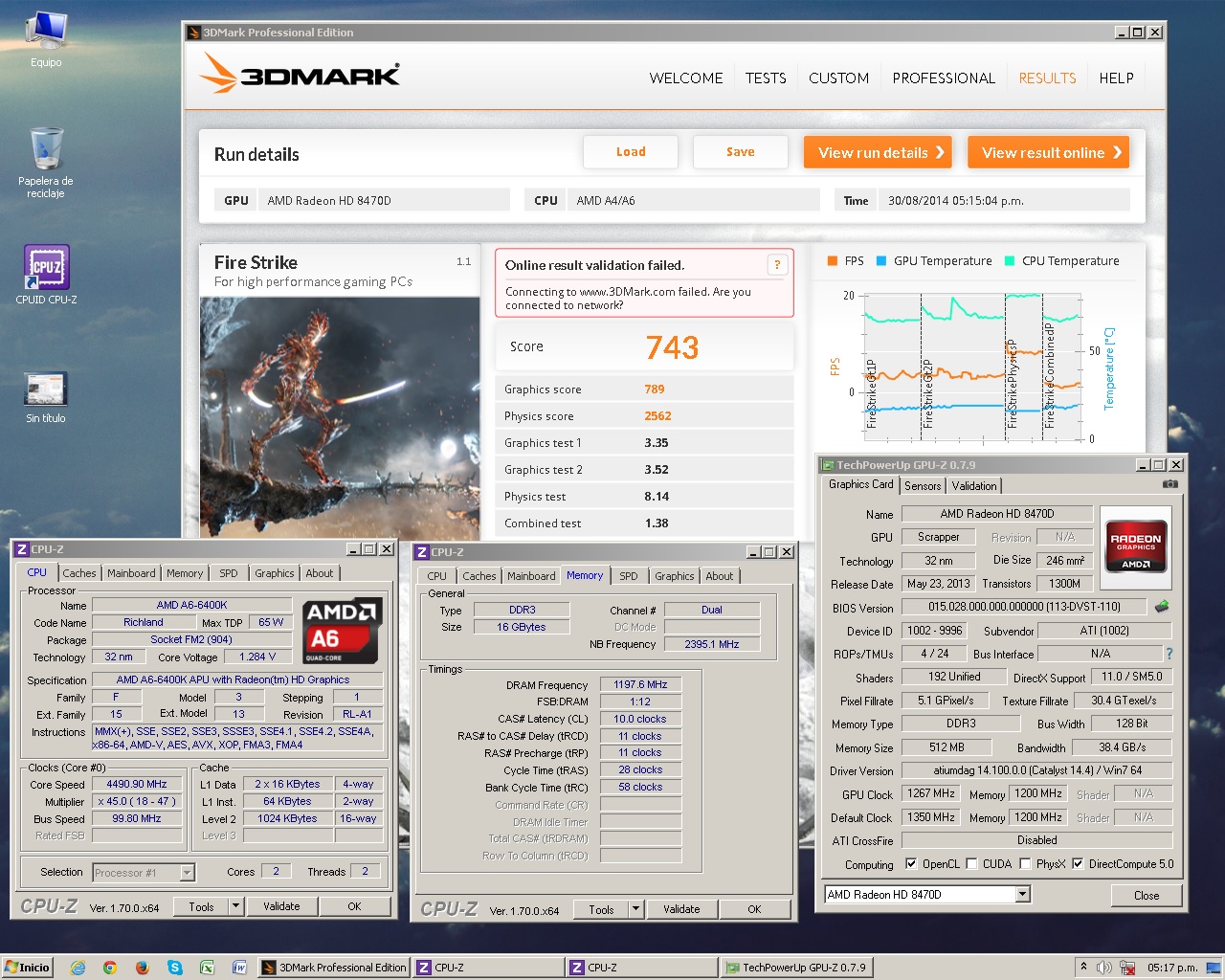Click the BIOS Version field in GPU-Z
The width and height of the screenshot is (1225, 980).
pyautogui.click(x=1024, y=607)
